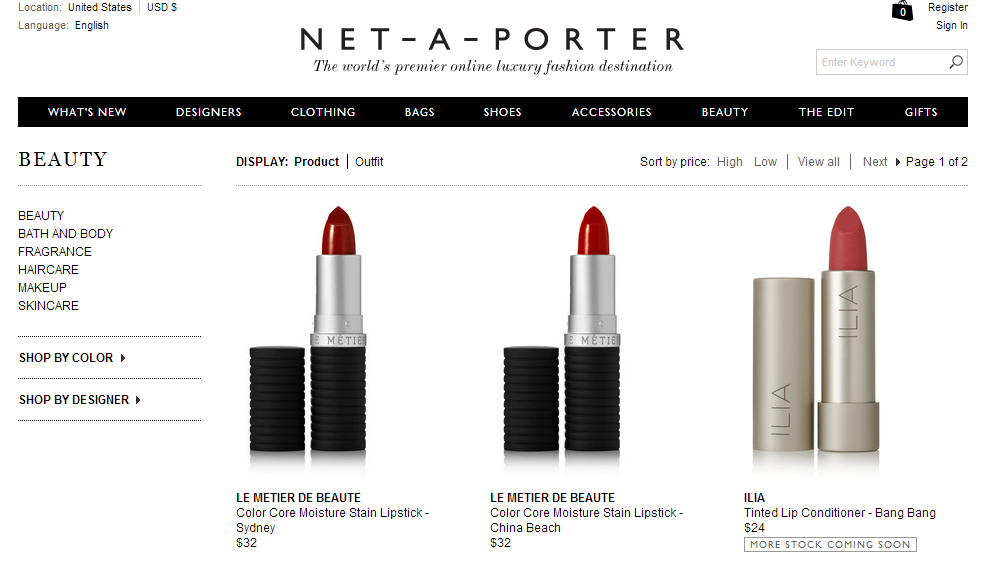Screen dimensions: 1007x570
Task: Click the Sign In link
Action: click(951, 25)
